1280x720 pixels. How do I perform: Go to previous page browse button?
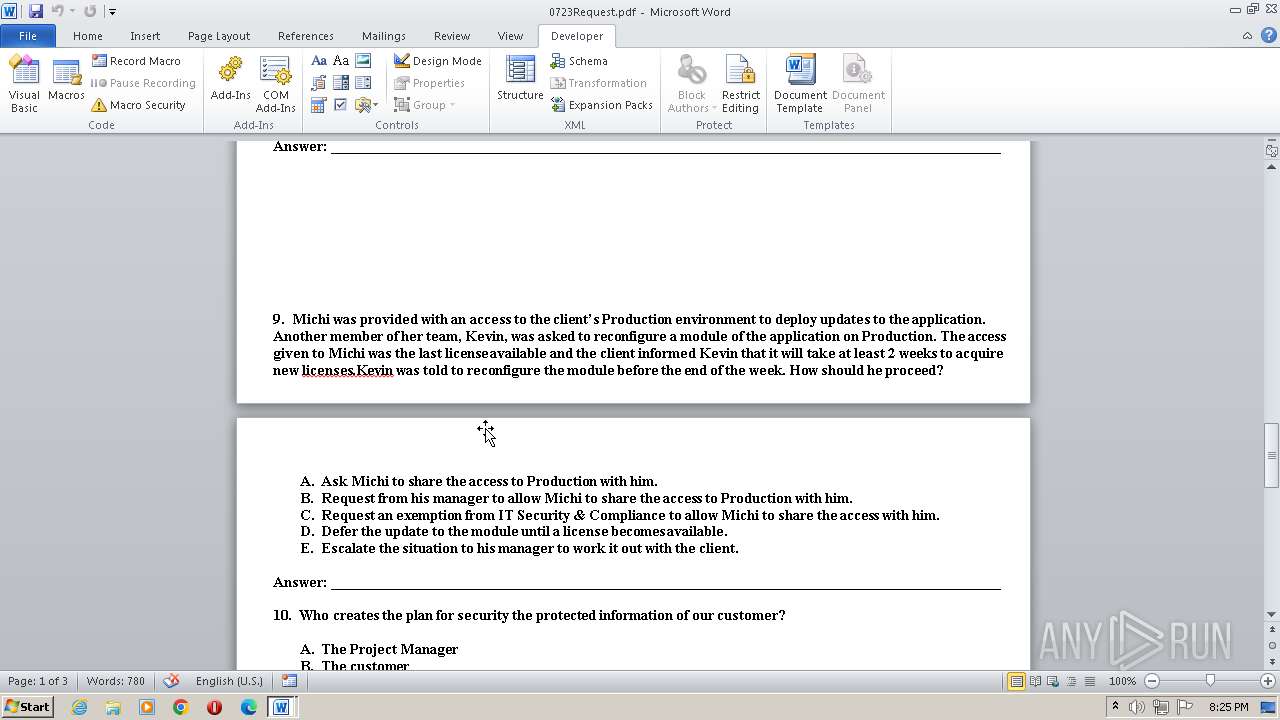[x=1271, y=630]
